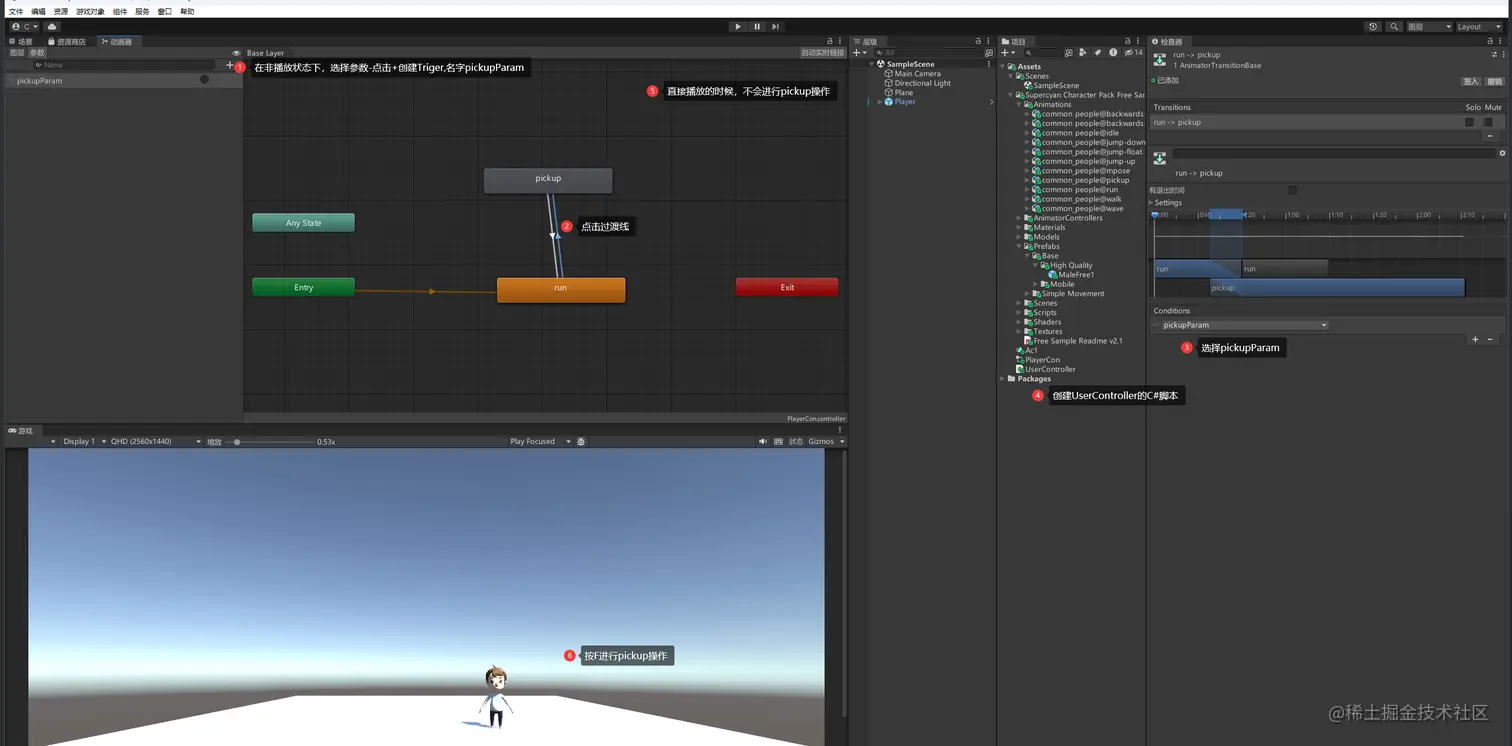1512x746 pixels.
Task: Open the 窗口 menu
Action: coord(165,12)
